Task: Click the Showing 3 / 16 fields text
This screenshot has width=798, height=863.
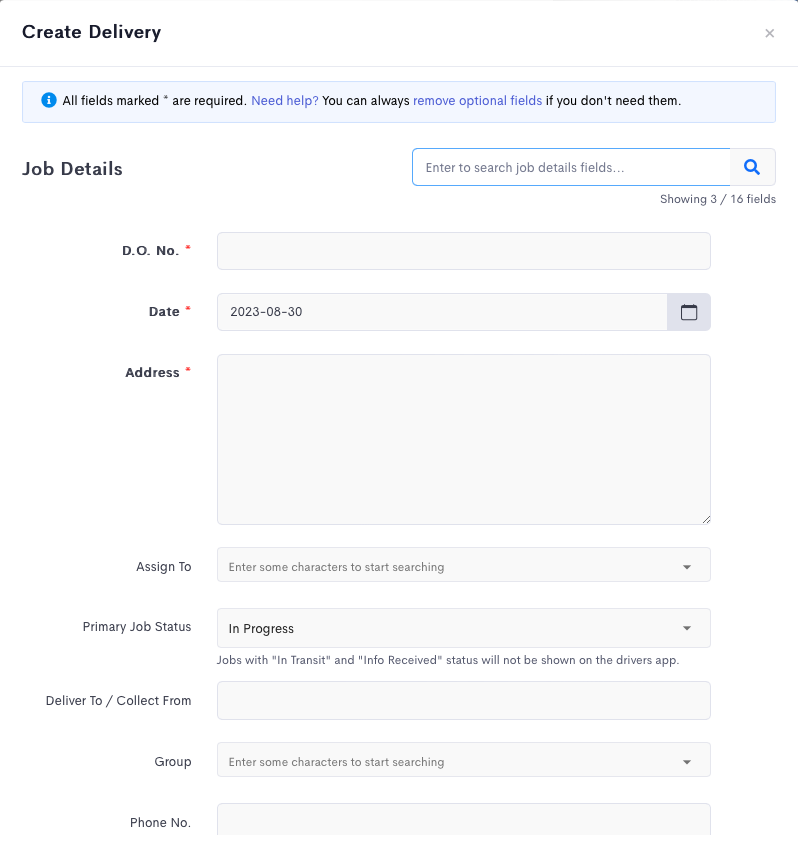Action: point(718,199)
